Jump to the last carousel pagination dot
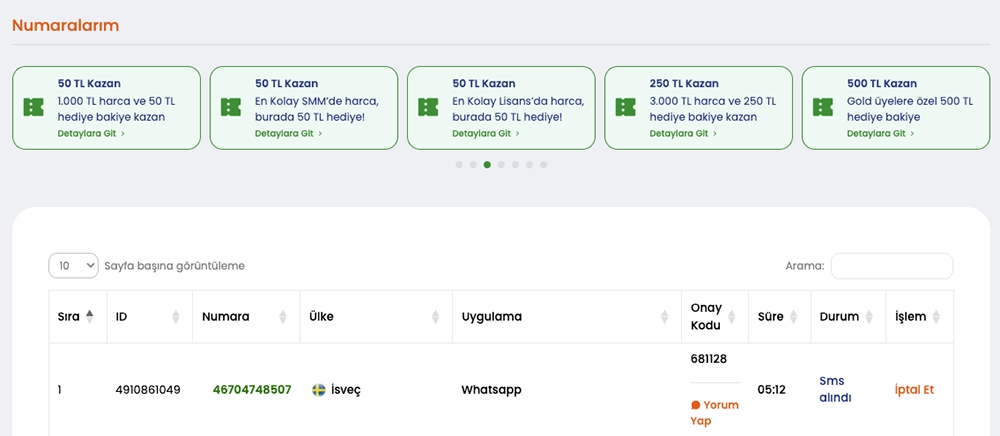1000x436 pixels. [x=543, y=164]
